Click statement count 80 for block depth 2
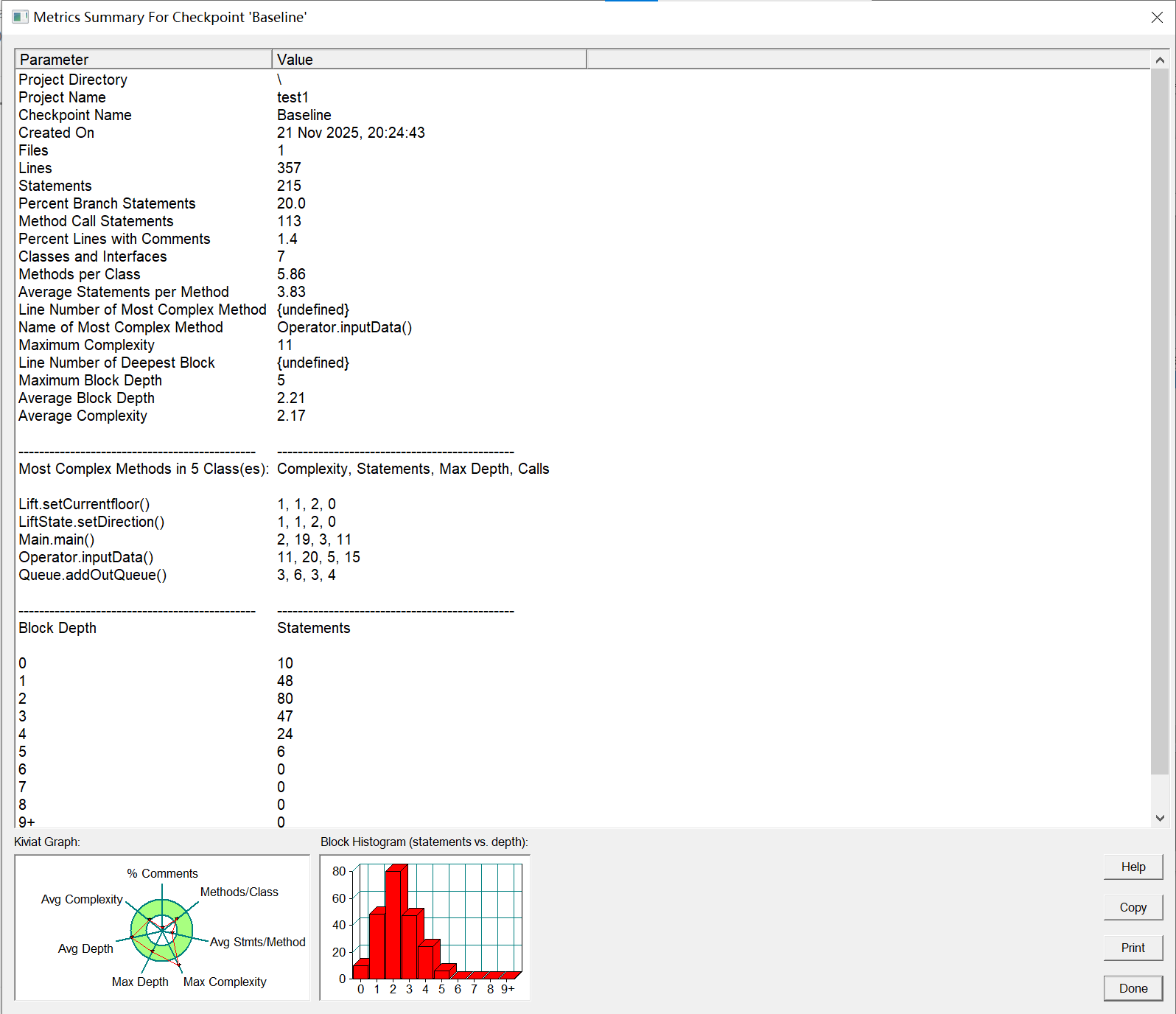1176x1014 pixels. [285, 699]
